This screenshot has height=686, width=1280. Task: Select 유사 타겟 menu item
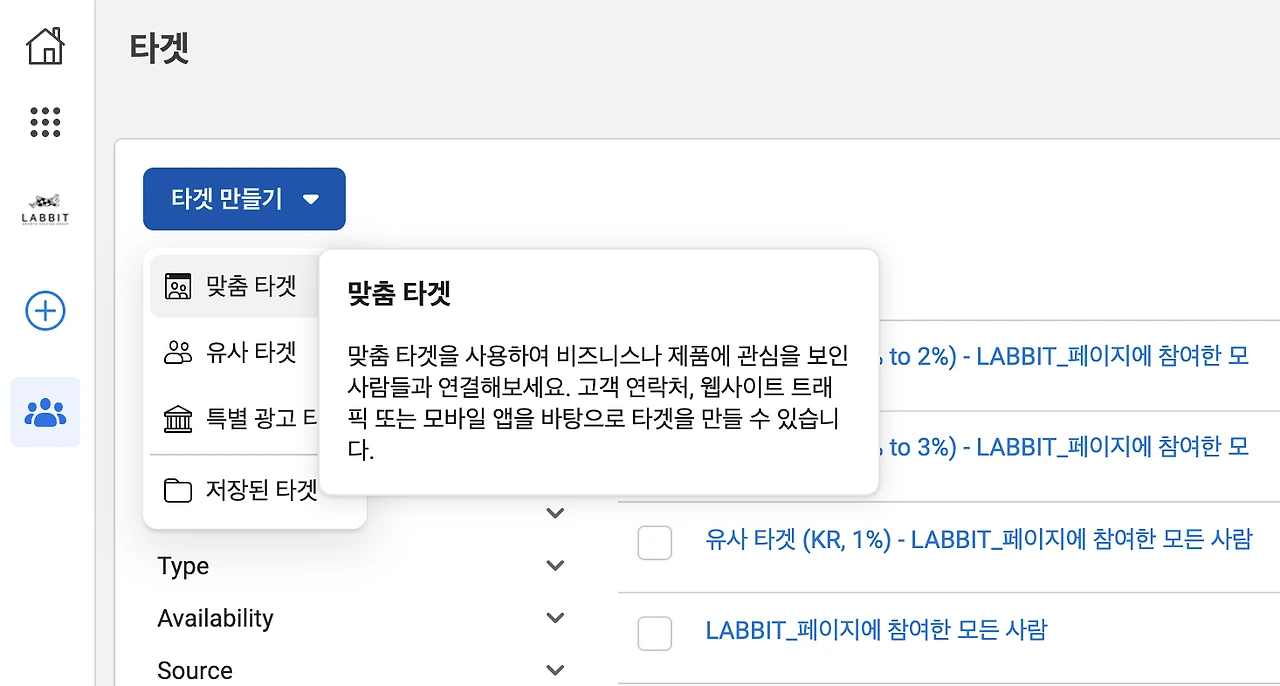coord(250,353)
